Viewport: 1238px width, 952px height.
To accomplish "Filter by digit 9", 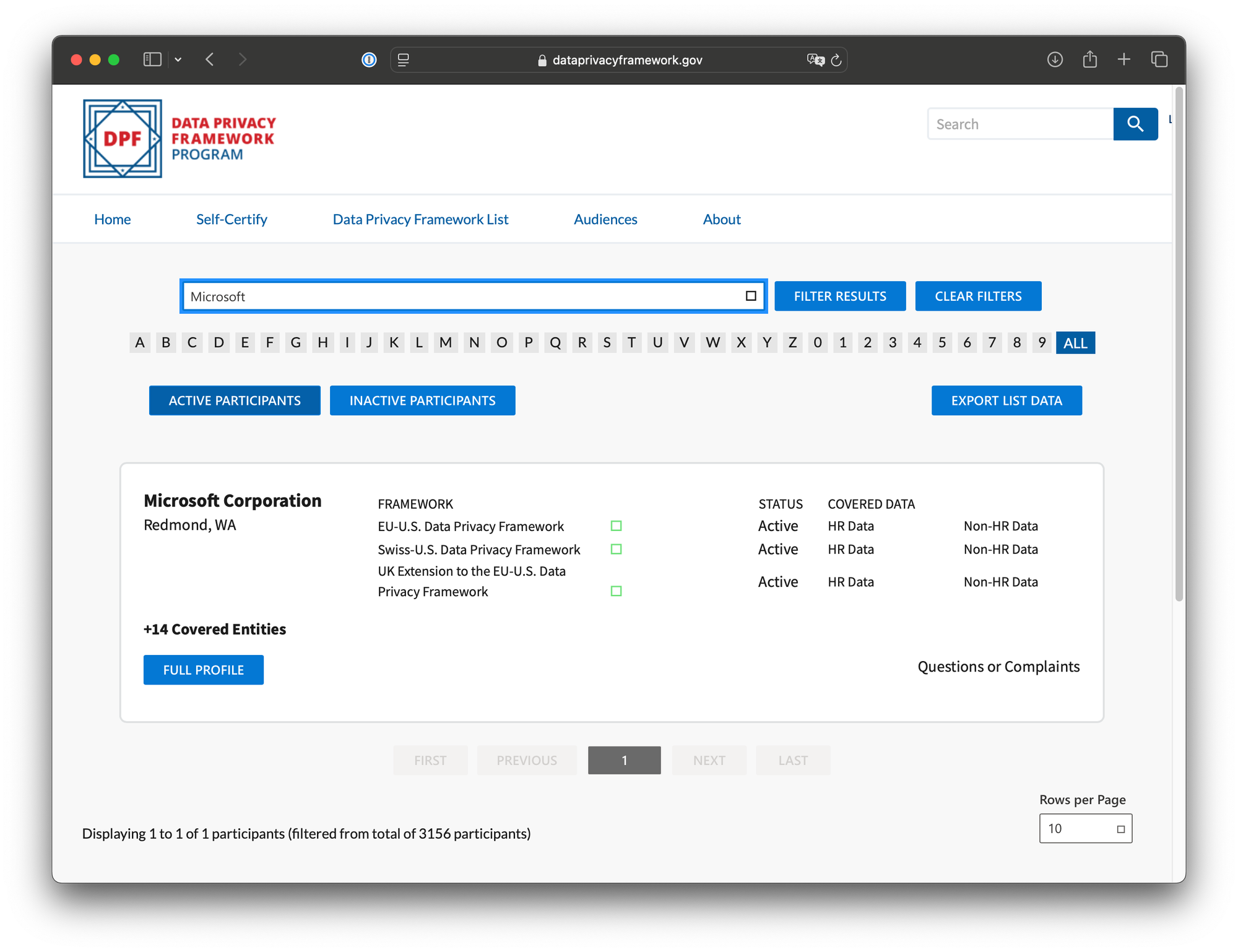I will tap(1042, 342).
